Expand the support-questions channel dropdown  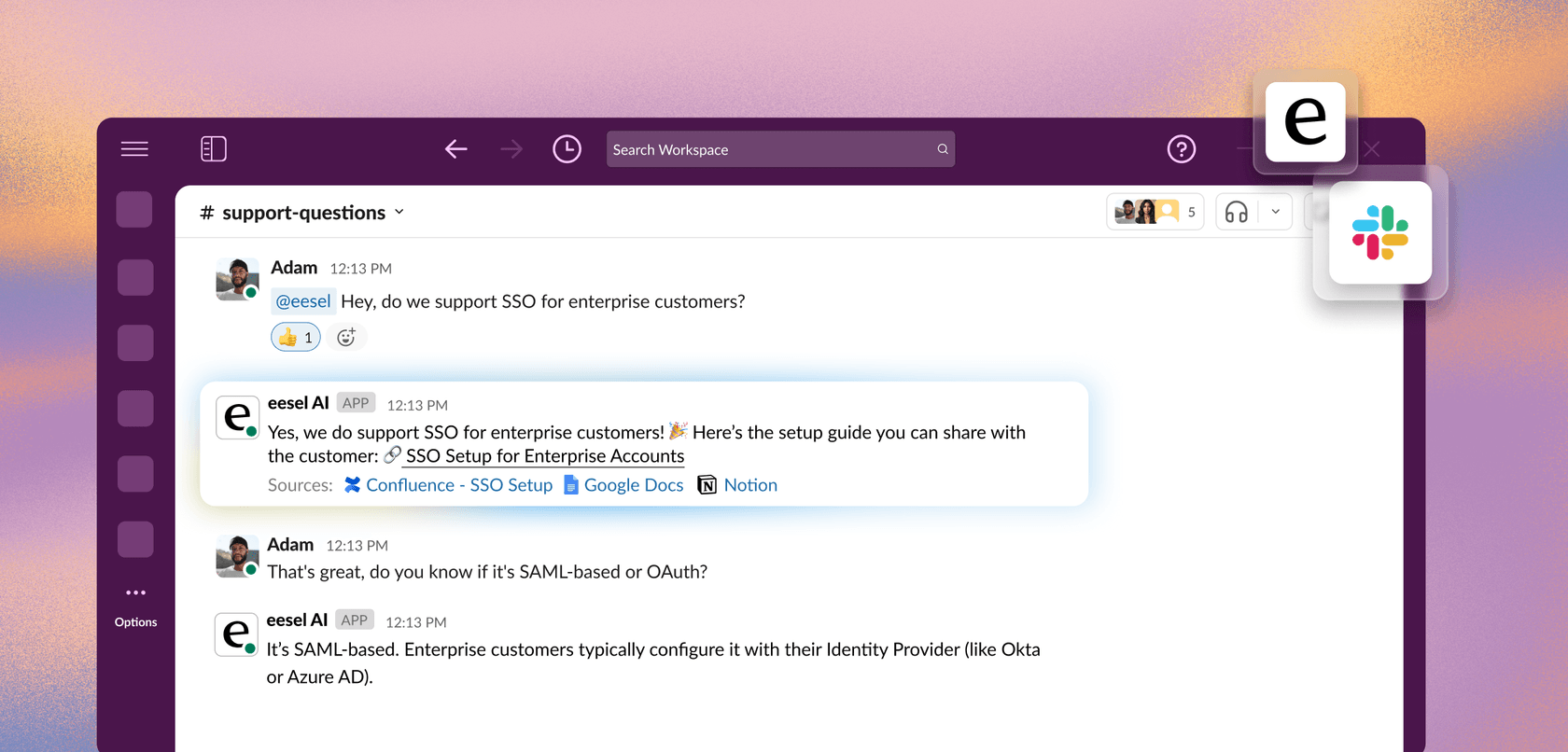(x=399, y=212)
